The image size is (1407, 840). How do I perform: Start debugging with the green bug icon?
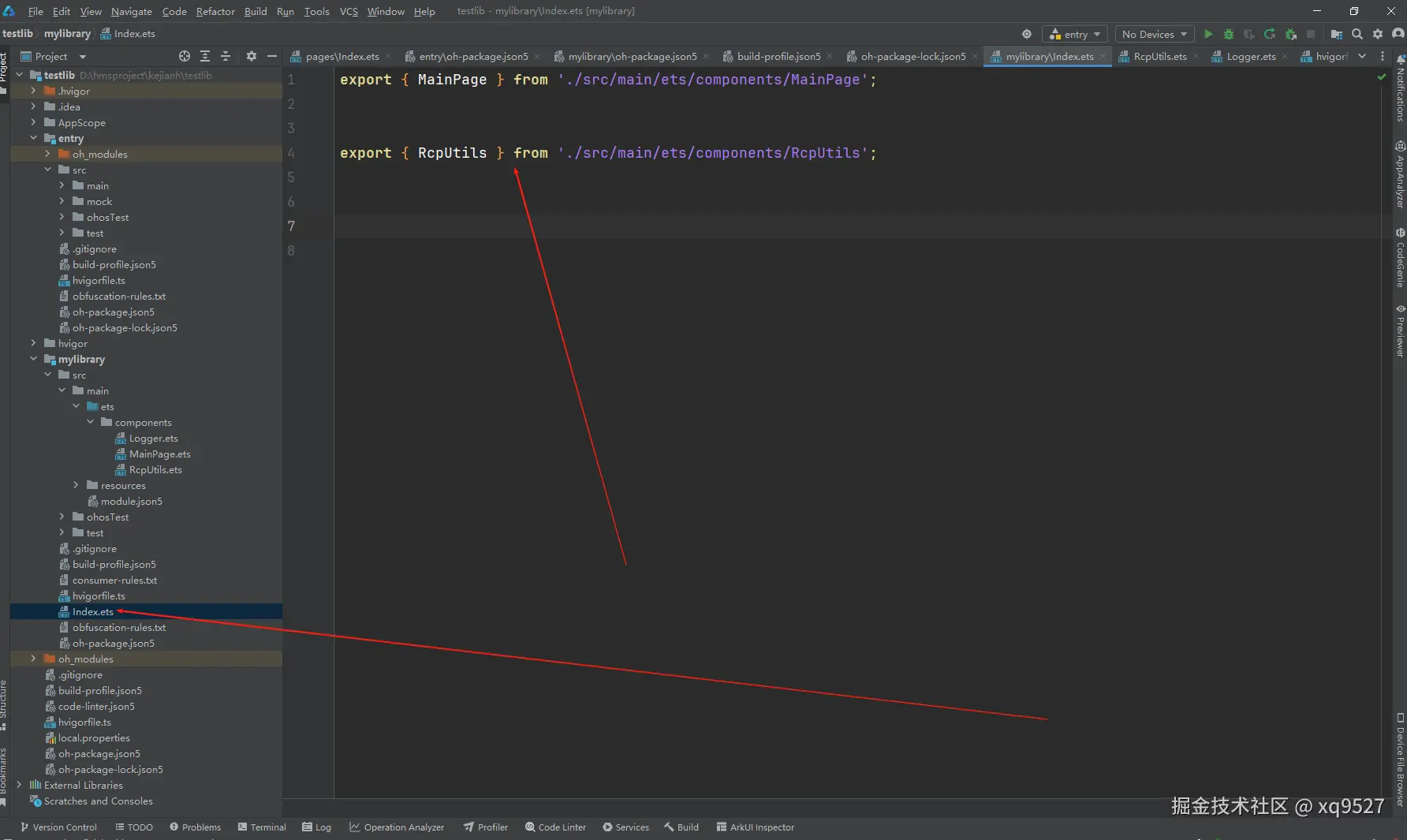tap(1228, 34)
